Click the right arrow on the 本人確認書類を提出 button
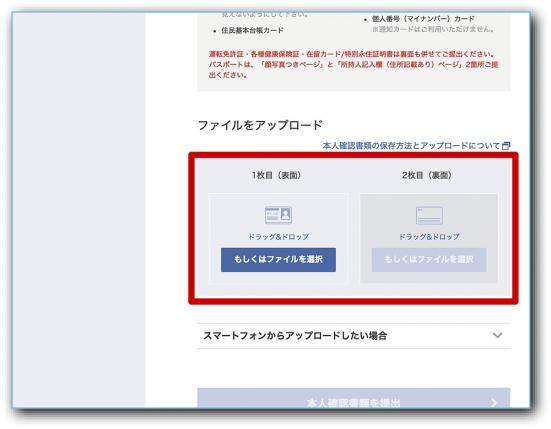551x429 pixels. (494, 402)
